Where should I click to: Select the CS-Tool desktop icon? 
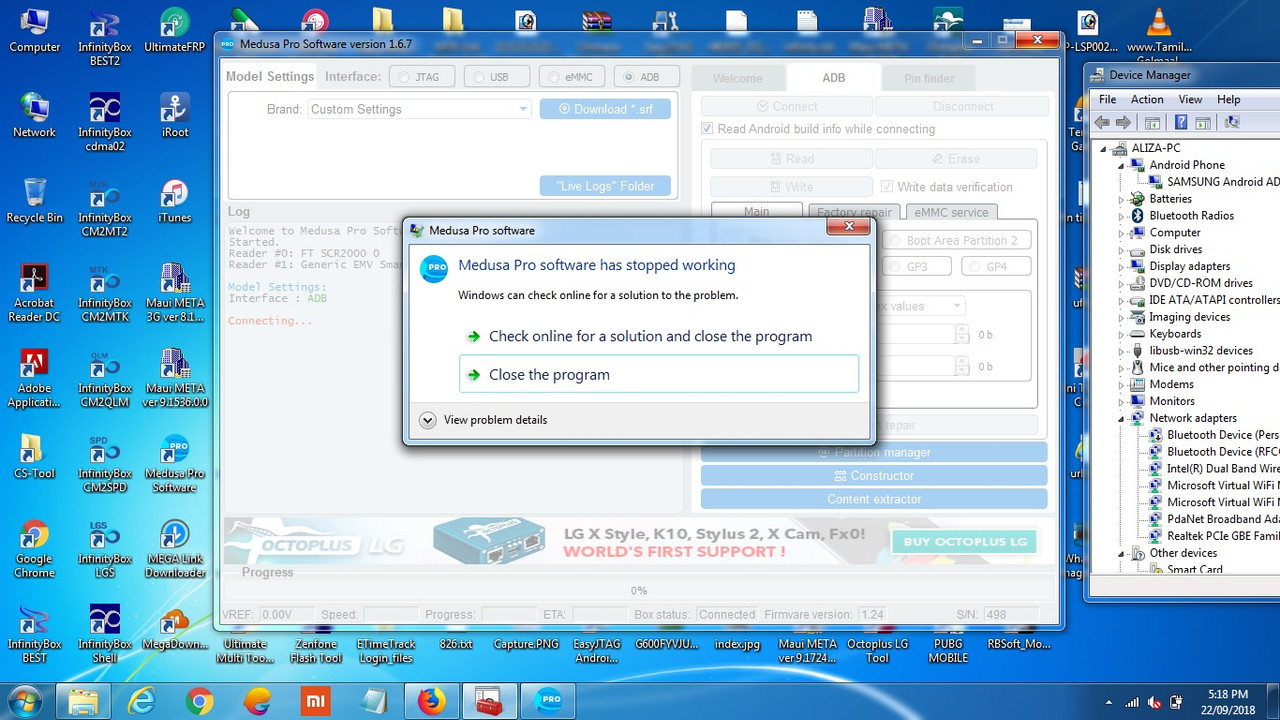34,457
